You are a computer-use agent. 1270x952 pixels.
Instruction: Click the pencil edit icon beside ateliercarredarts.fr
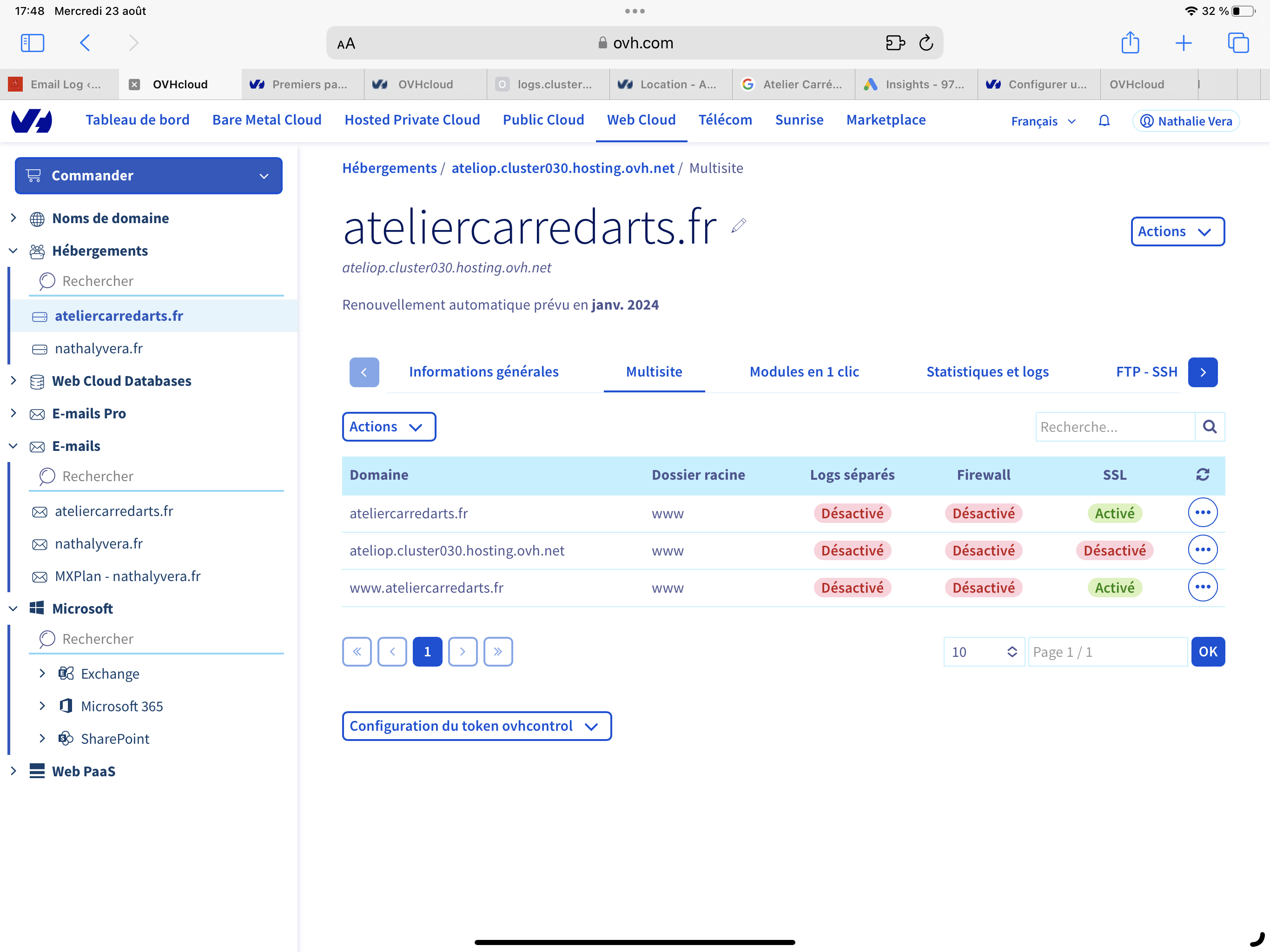738,225
